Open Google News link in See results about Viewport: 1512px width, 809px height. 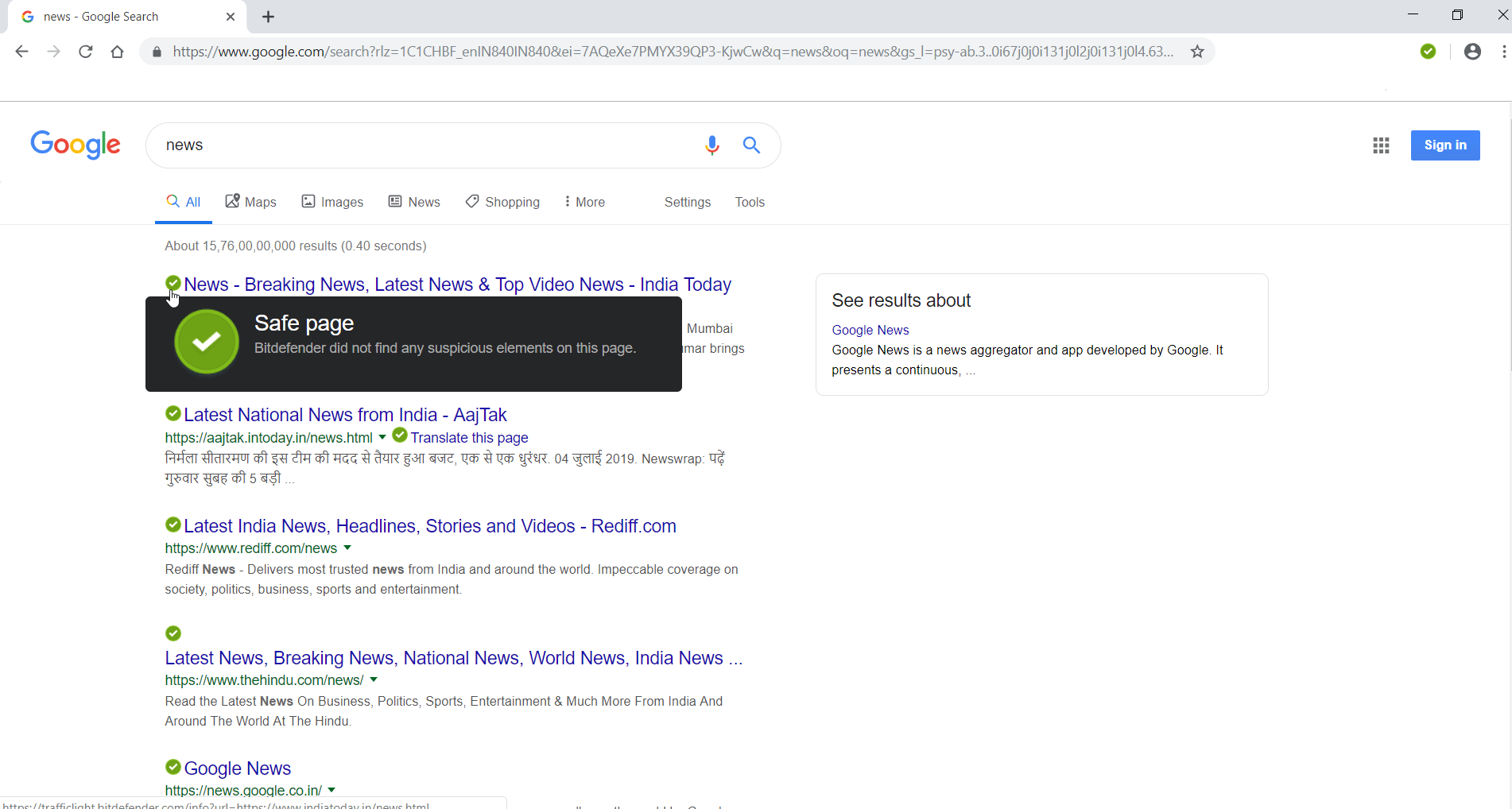(870, 330)
